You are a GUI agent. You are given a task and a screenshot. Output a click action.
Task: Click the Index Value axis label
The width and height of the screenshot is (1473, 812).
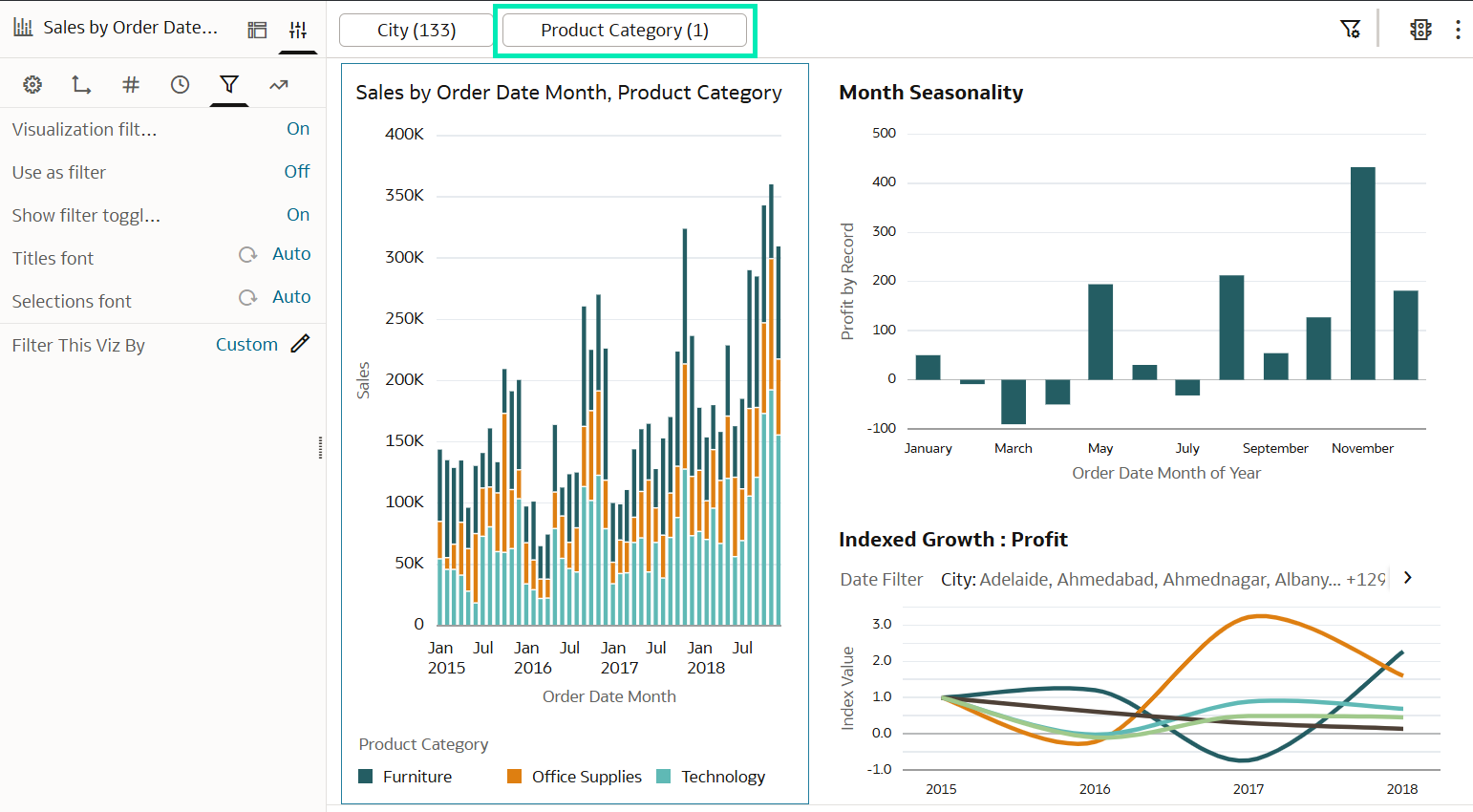click(847, 689)
